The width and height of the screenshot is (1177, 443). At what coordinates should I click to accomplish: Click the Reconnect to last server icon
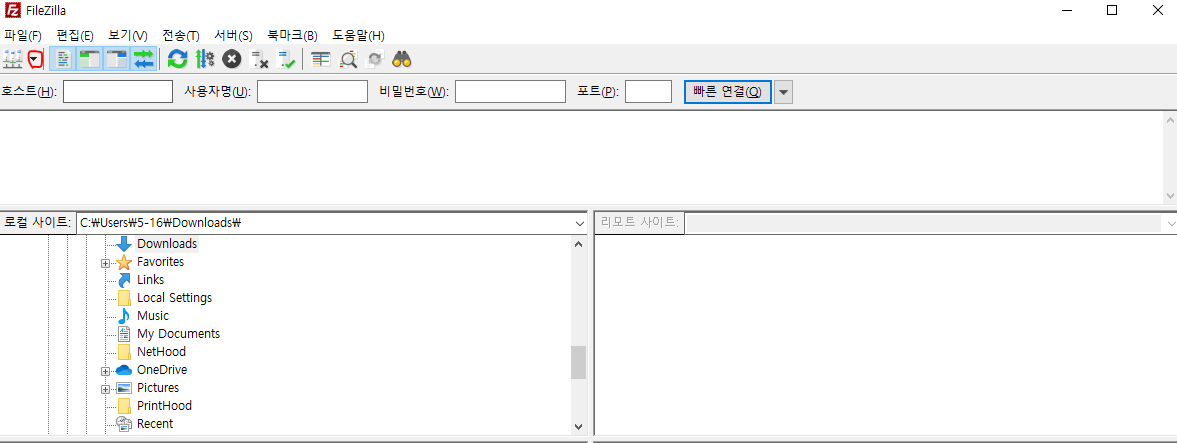[286, 59]
